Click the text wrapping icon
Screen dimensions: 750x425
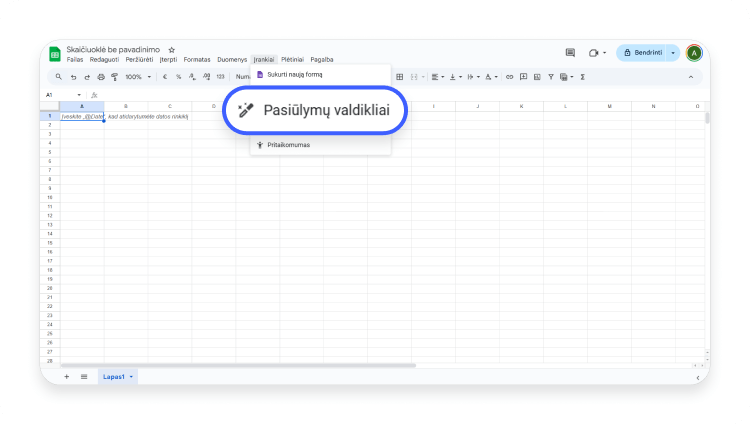coord(470,77)
